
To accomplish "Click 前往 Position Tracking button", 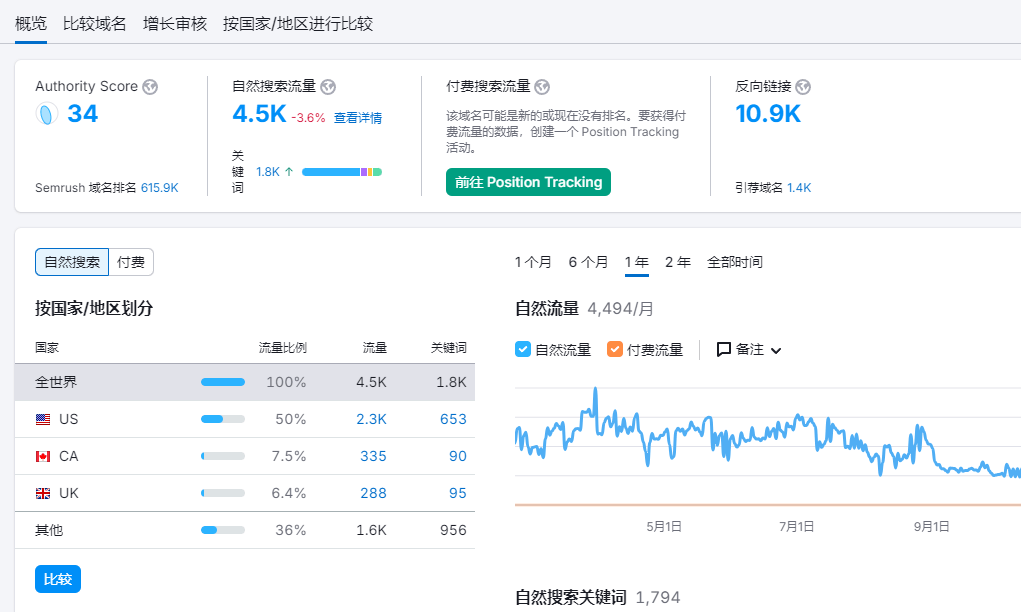I will click(x=528, y=182).
